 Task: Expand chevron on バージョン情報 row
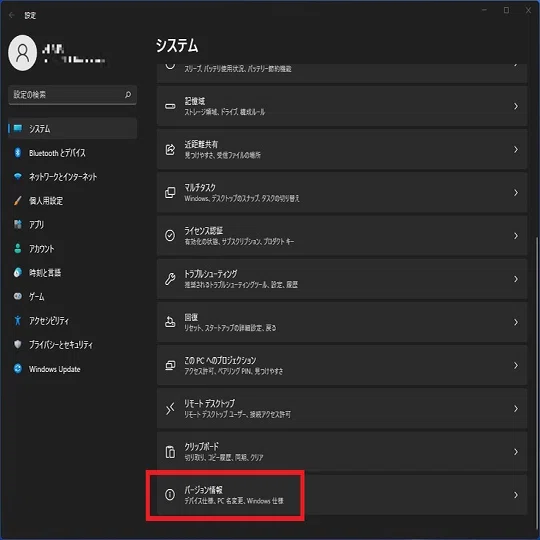[516, 495]
